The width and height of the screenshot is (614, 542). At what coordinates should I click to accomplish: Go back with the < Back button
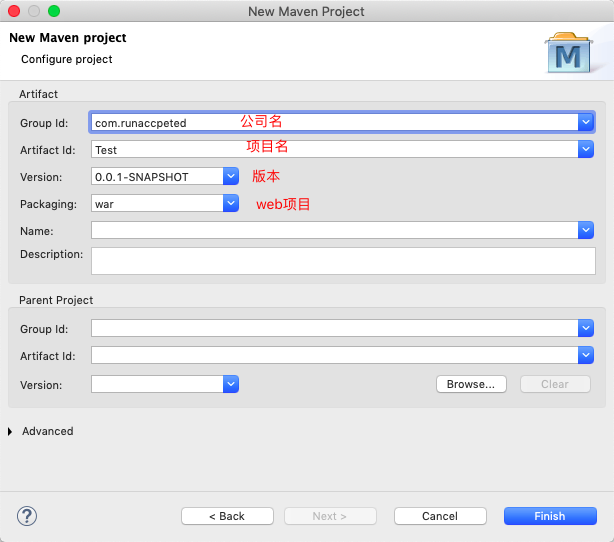point(227,516)
